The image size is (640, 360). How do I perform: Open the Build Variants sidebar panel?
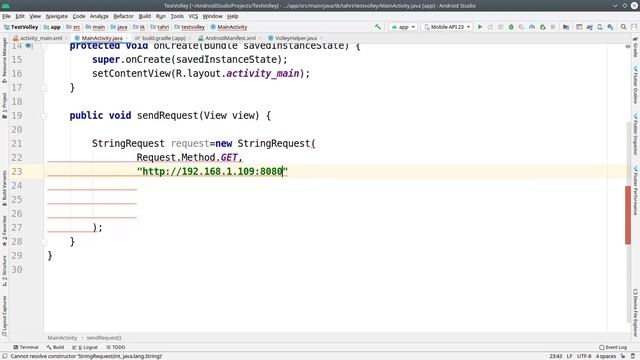click(x=4, y=188)
